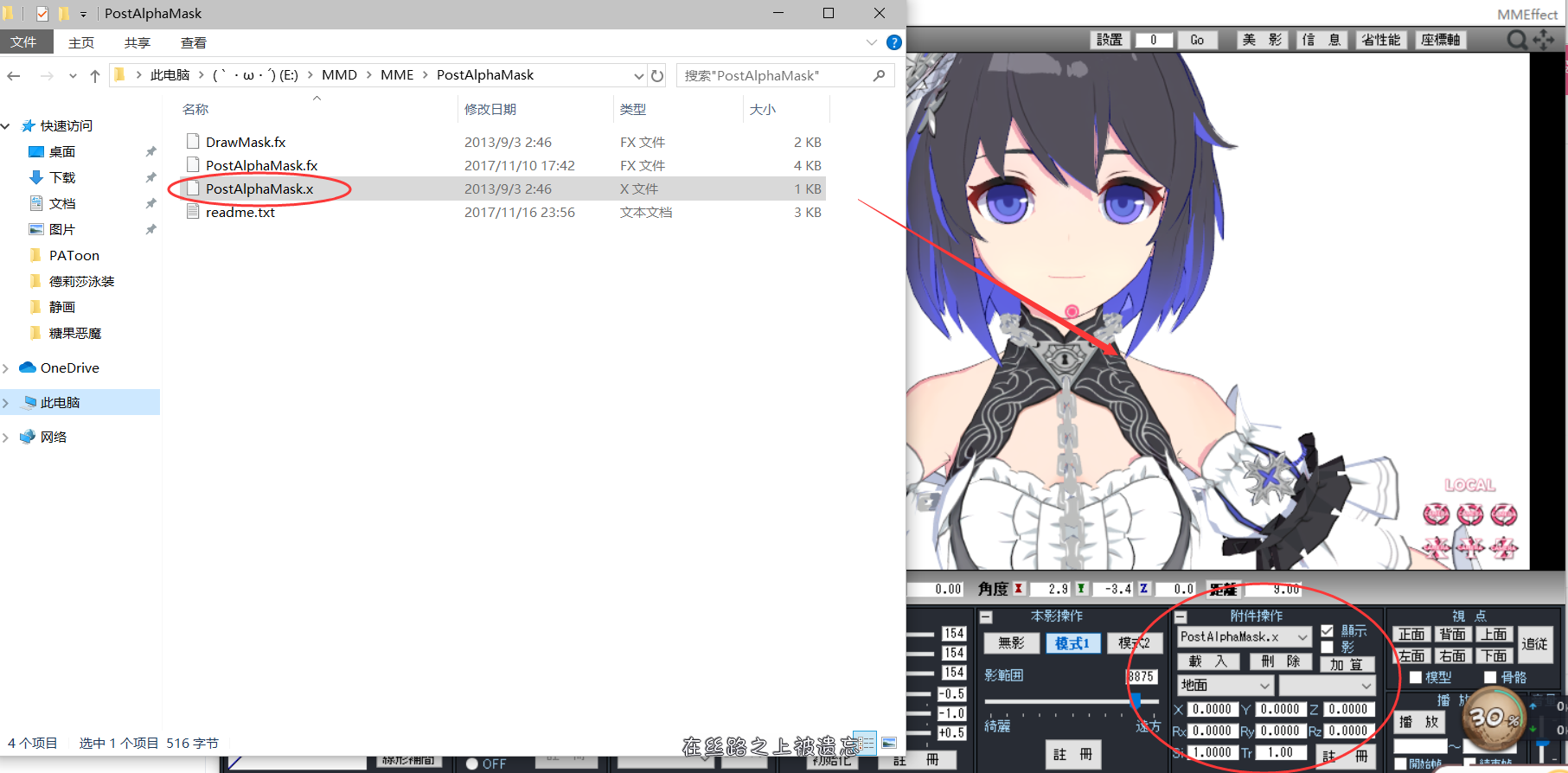The height and width of the screenshot is (773, 1568).
Task: Collapse the 本影操作 panel minus button
Action: click(986, 617)
